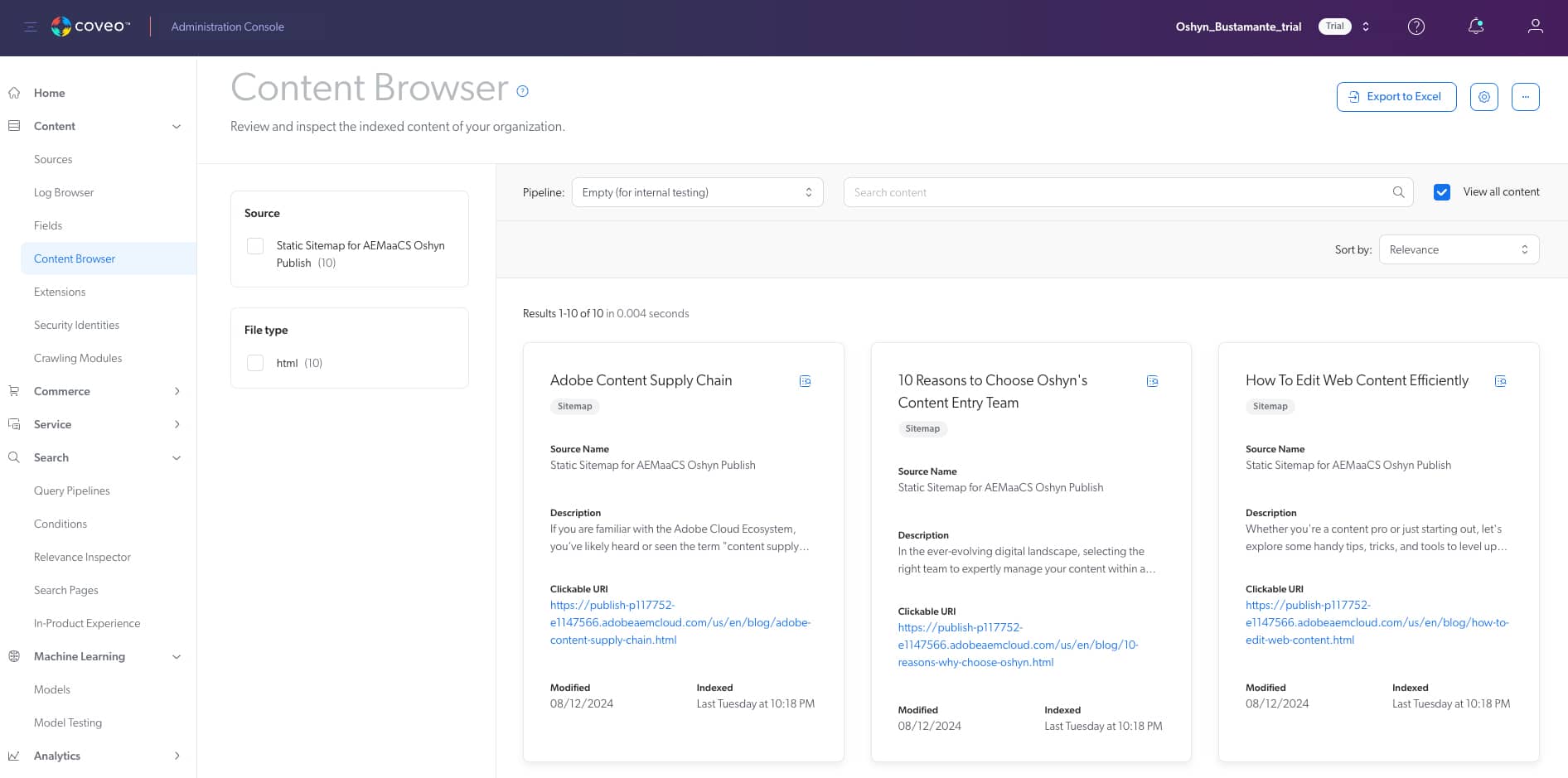
Task: Open Content Browser settings gear icon
Action: [1484, 96]
